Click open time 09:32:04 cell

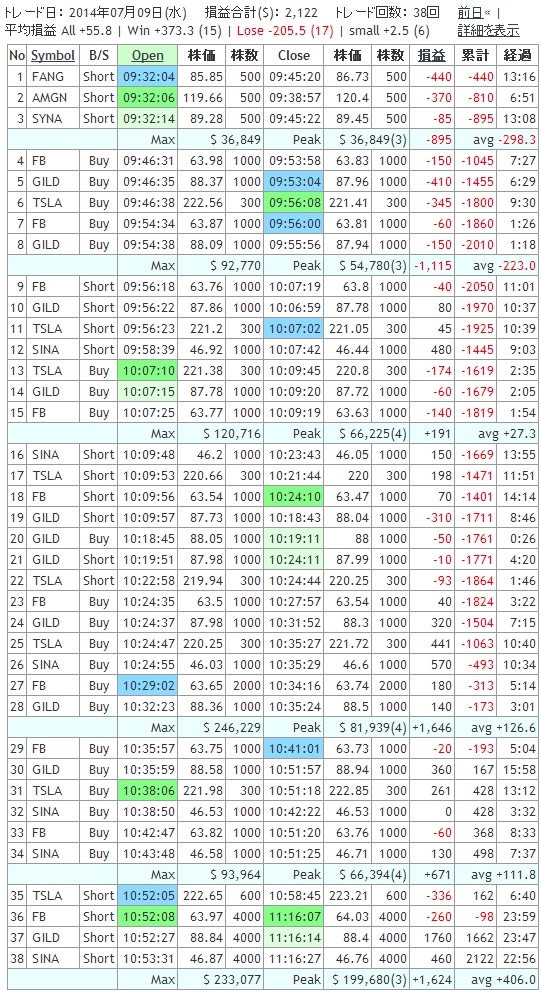(x=147, y=77)
